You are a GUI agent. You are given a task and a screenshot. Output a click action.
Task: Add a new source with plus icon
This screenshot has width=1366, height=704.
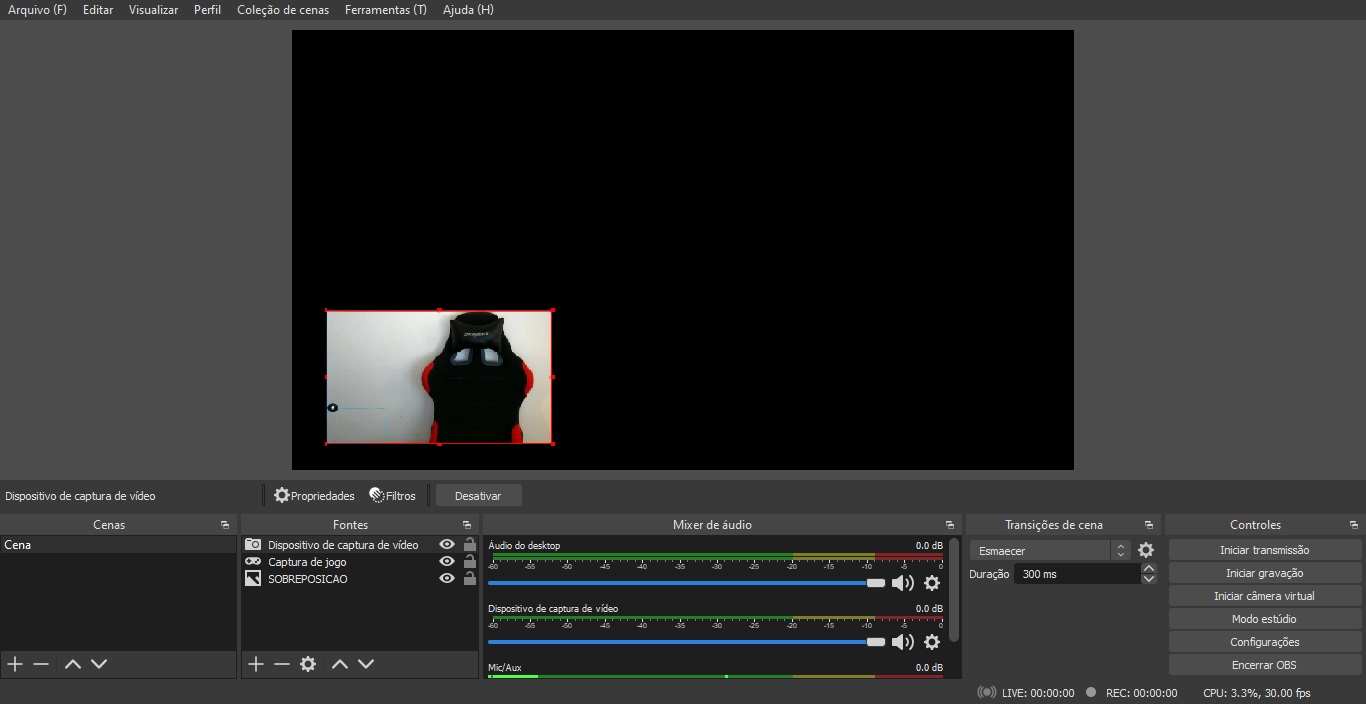point(256,664)
